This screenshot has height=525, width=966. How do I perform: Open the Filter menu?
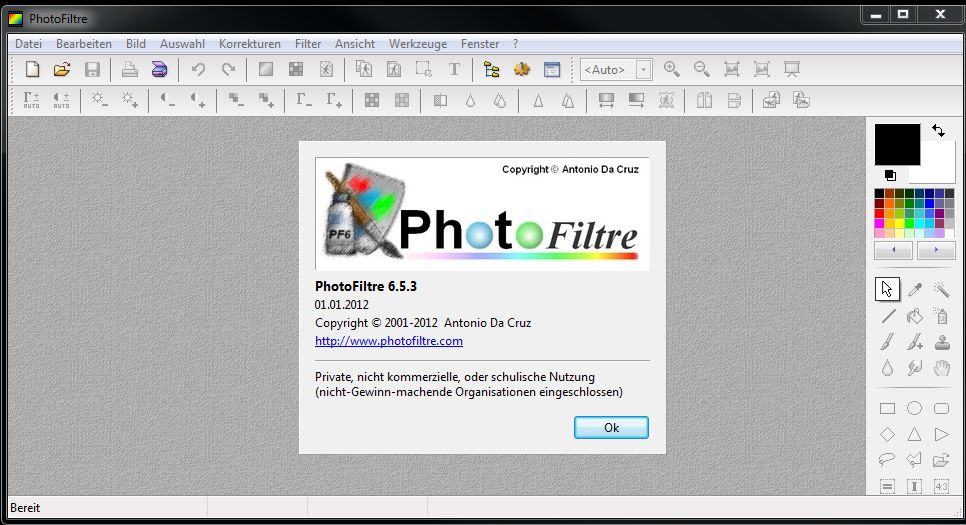308,44
